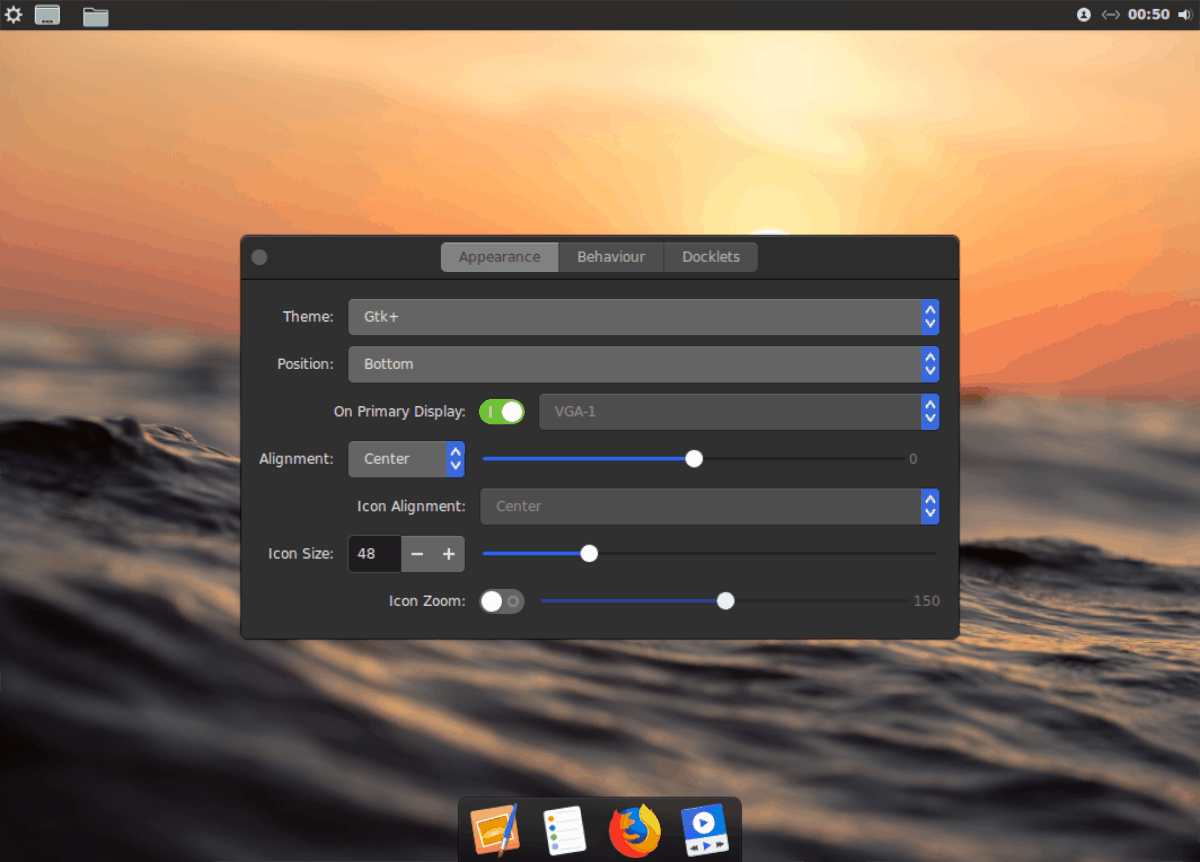Decrease Icon Size with the minus button
Viewport: 1200px width, 862px height.
417,553
